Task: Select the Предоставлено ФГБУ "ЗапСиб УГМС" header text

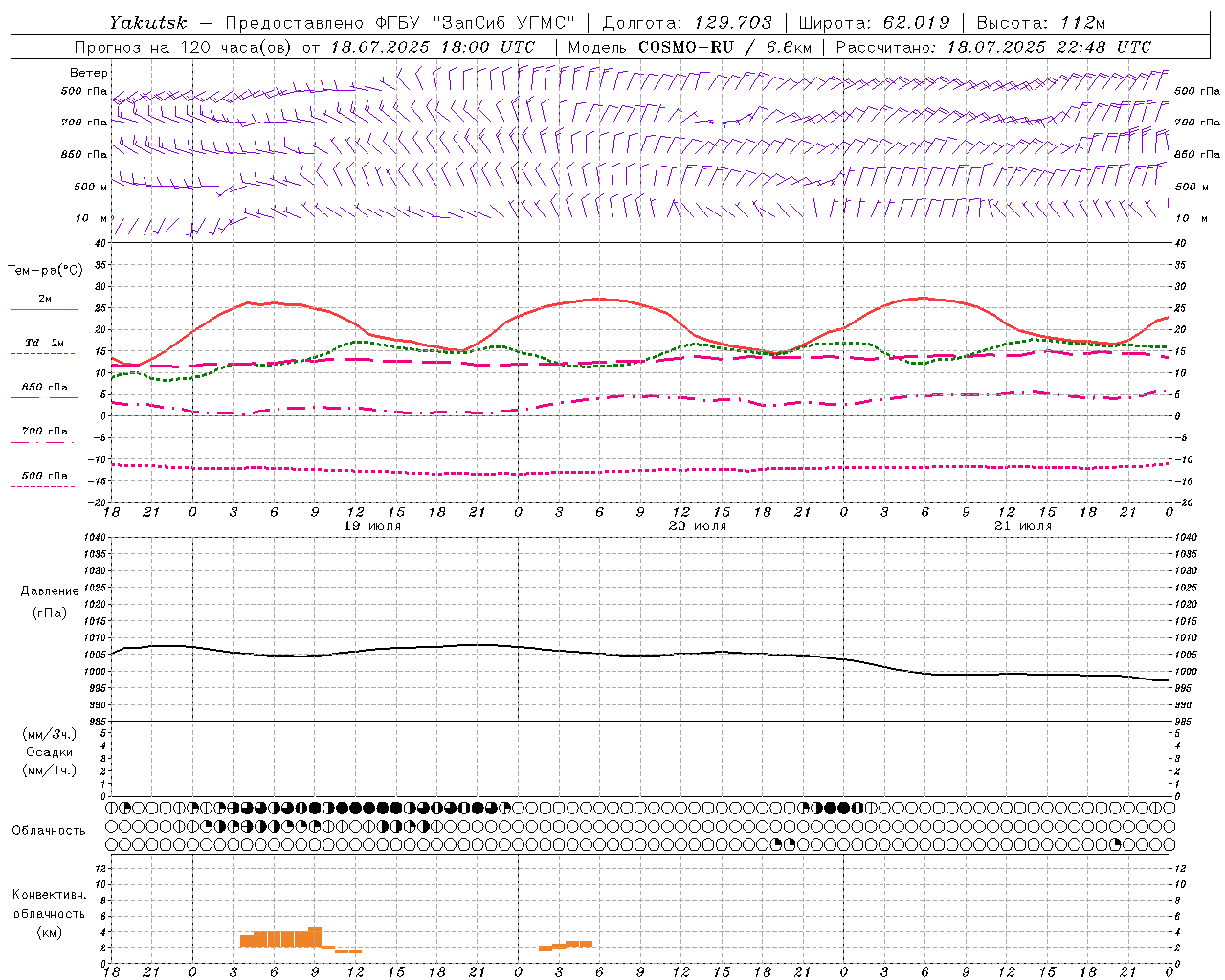Action: coord(400,22)
